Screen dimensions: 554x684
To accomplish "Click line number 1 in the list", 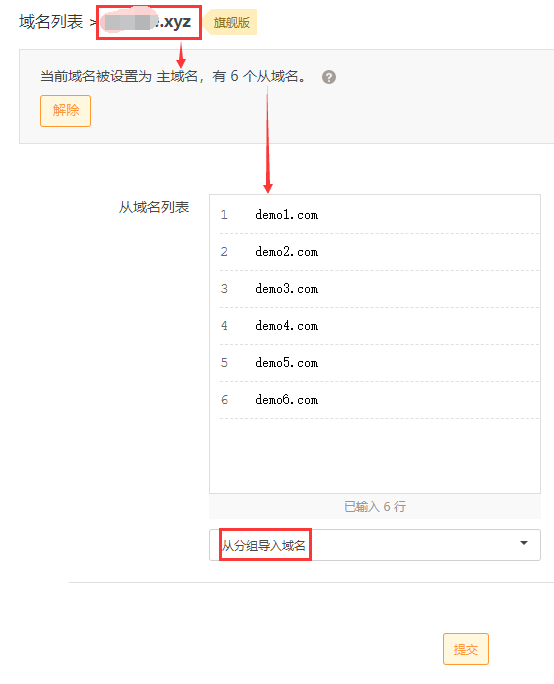I will coord(224,215).
